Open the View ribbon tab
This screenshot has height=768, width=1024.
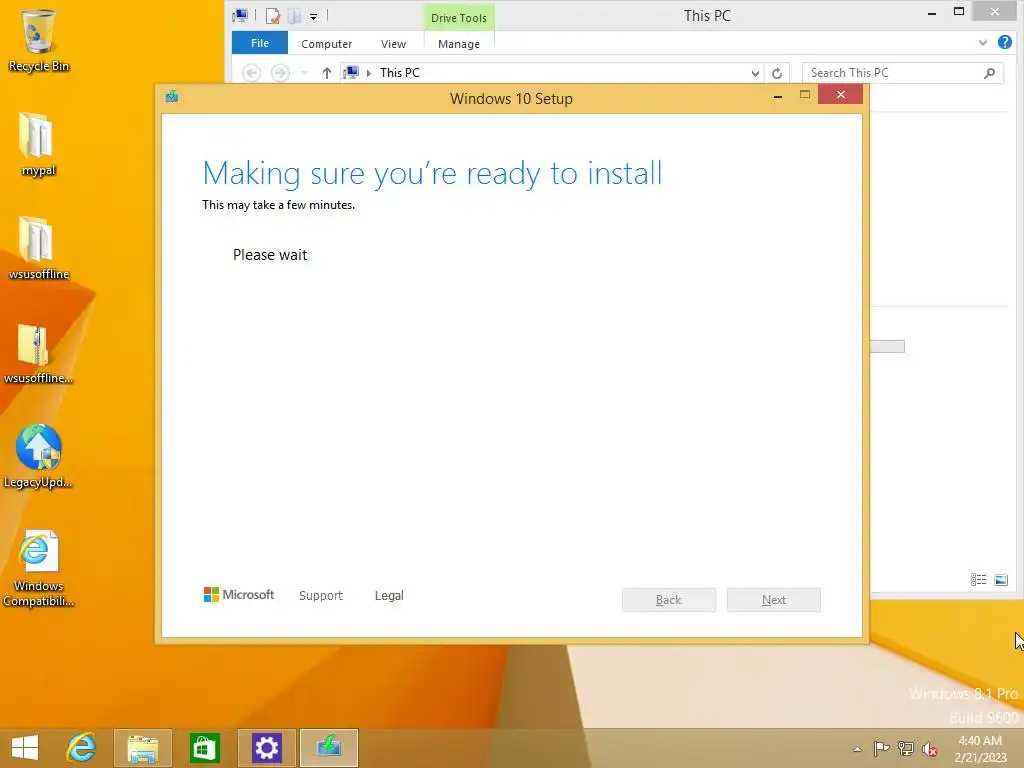coord(393,44)
